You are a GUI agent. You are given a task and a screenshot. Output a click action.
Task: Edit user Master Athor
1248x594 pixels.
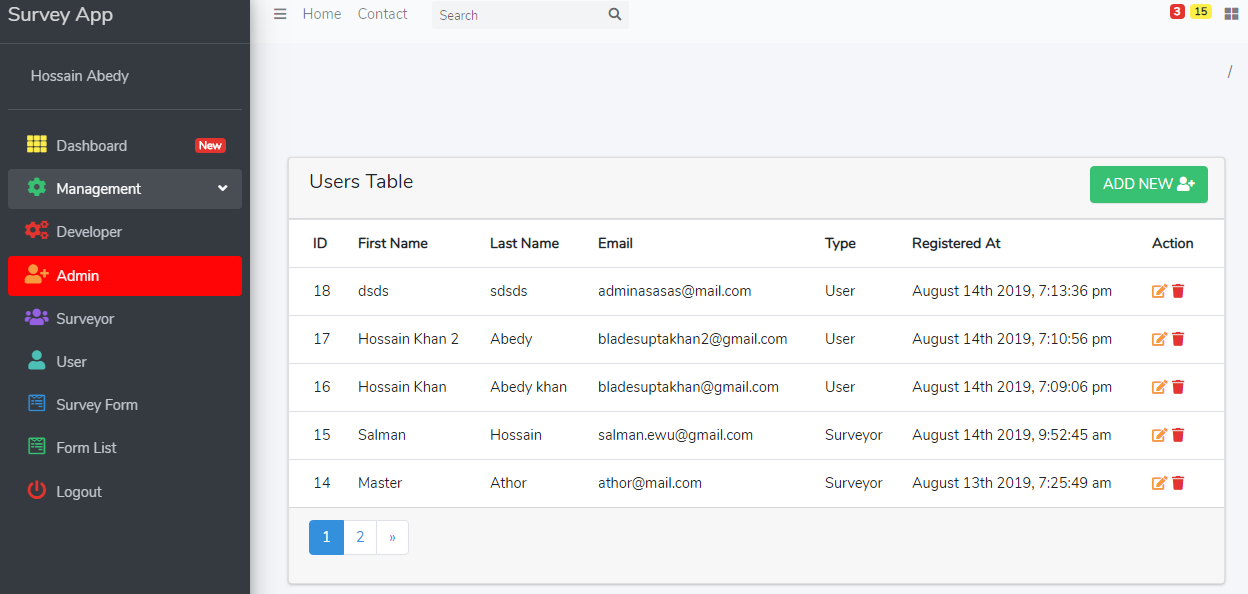pos(1160,483)
